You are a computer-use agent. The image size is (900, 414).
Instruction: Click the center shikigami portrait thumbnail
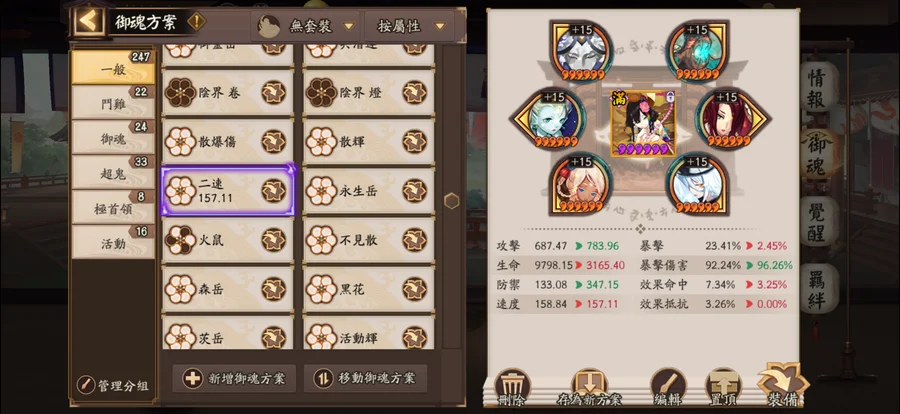point(642,123)
